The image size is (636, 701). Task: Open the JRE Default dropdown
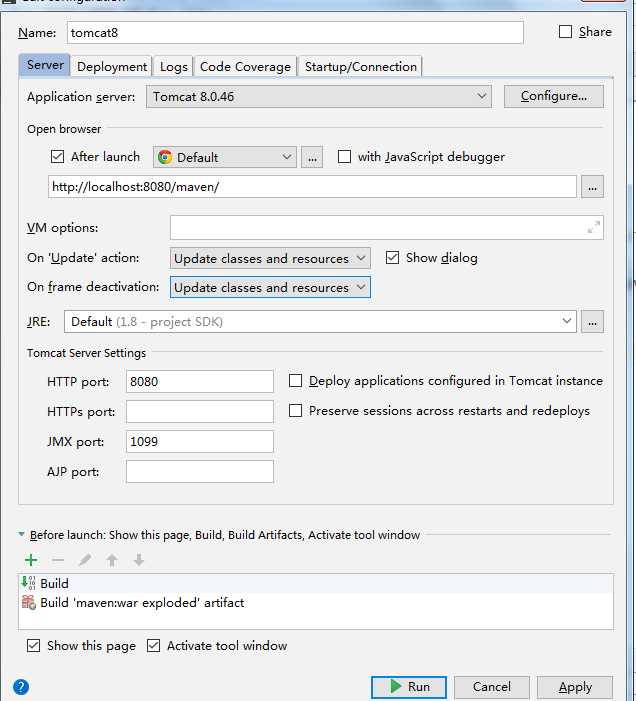pos(320,322)
